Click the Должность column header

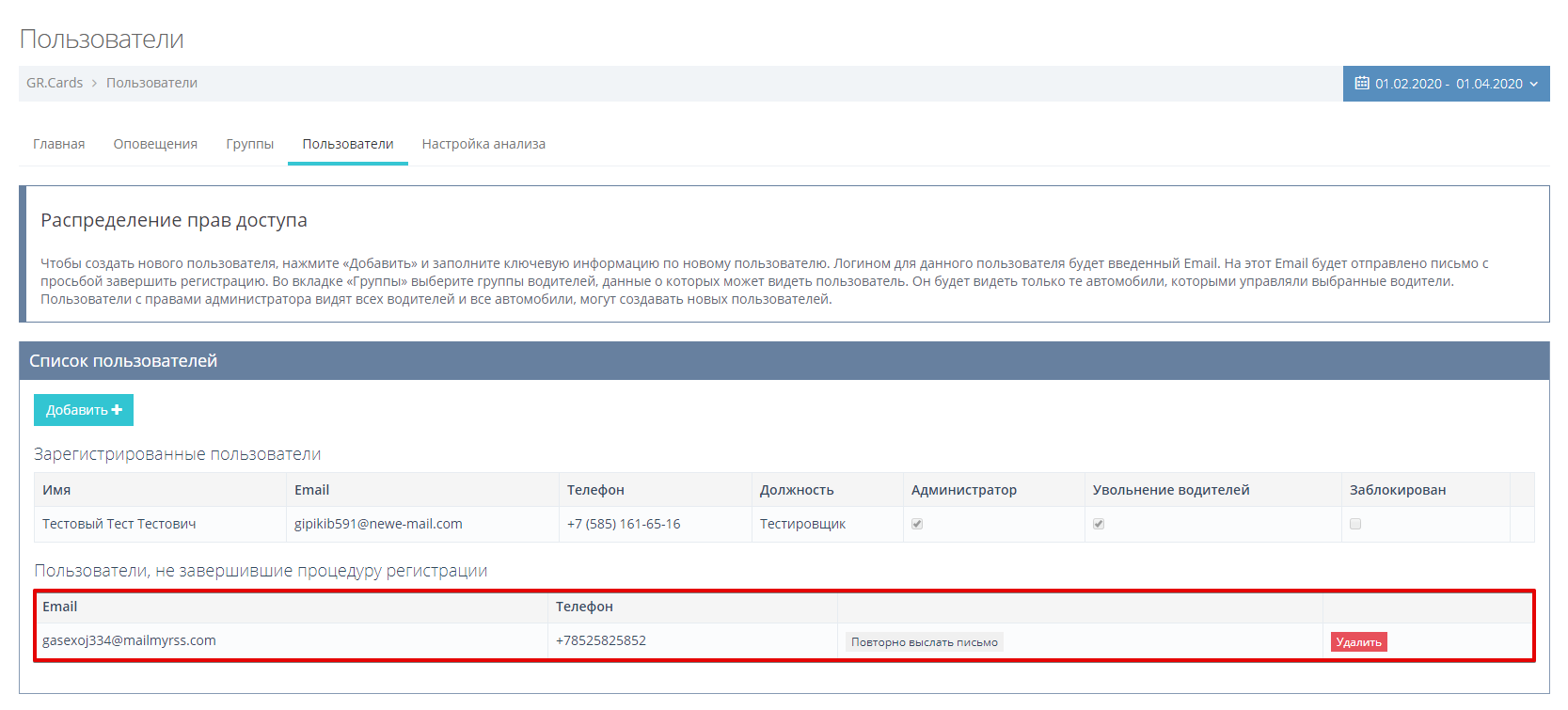[x=797, y=490]
